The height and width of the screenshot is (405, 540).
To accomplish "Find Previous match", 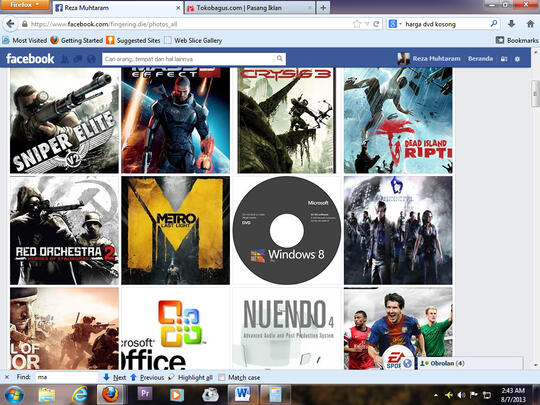I will tap(147, 377).
